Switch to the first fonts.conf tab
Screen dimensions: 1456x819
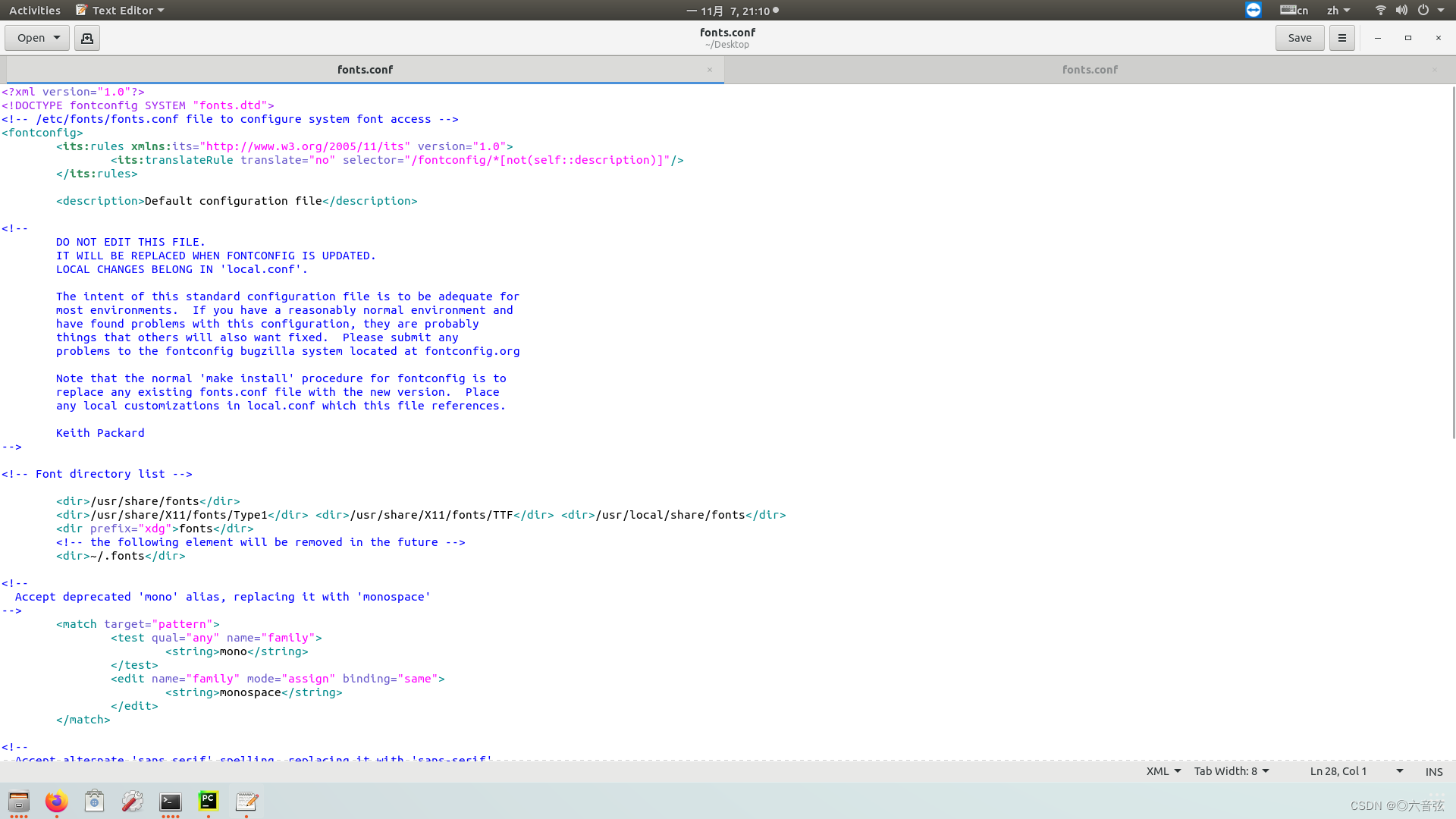click(365, 70)
